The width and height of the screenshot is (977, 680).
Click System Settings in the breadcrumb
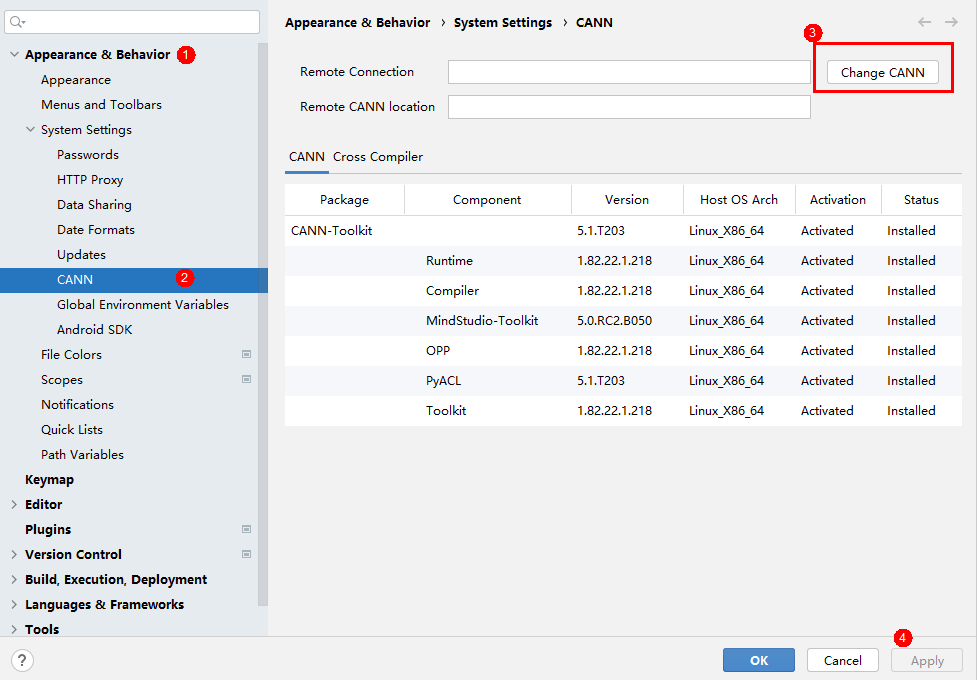[x=503, y=22]
